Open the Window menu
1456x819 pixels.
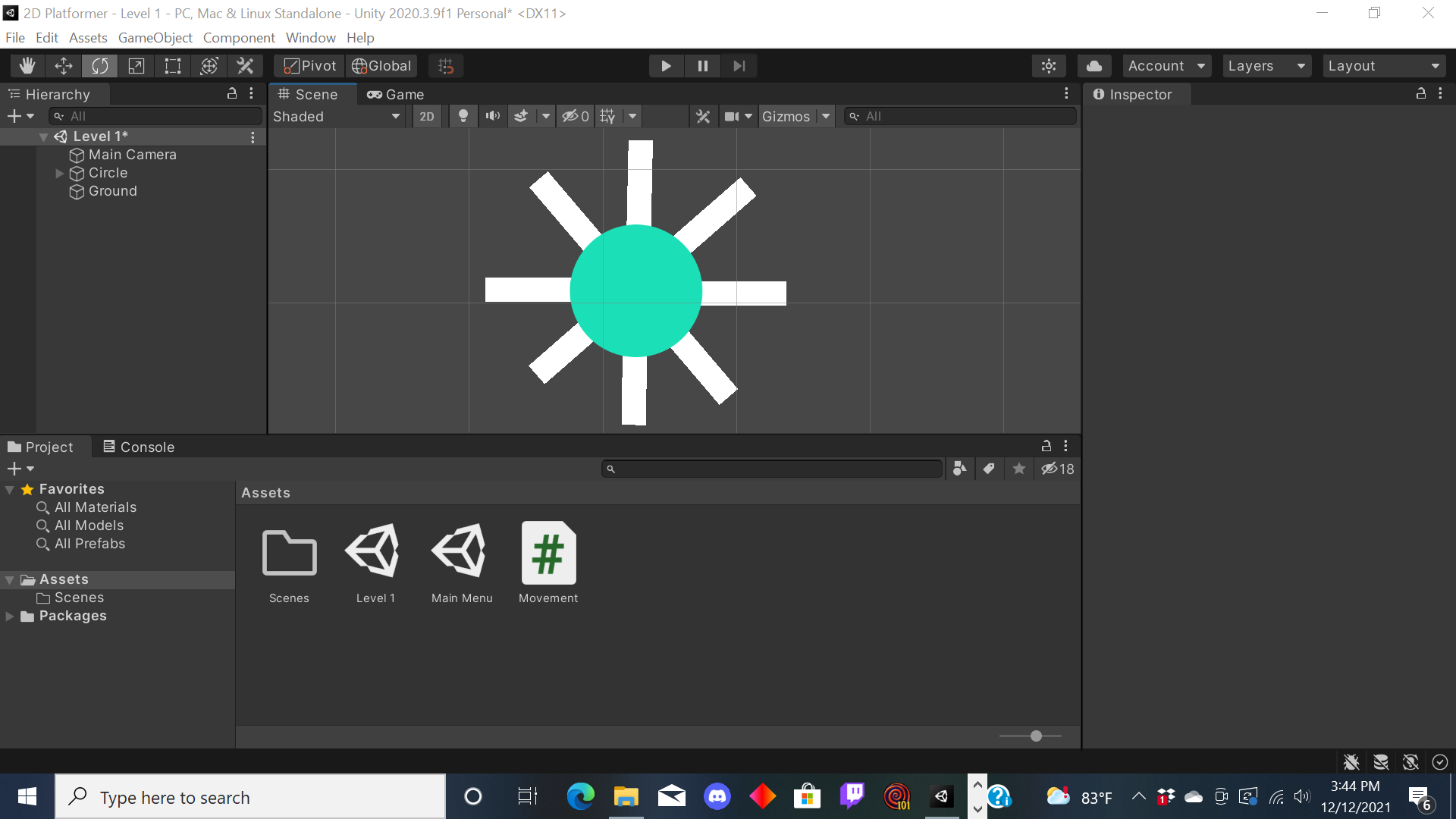coord(311,37)
